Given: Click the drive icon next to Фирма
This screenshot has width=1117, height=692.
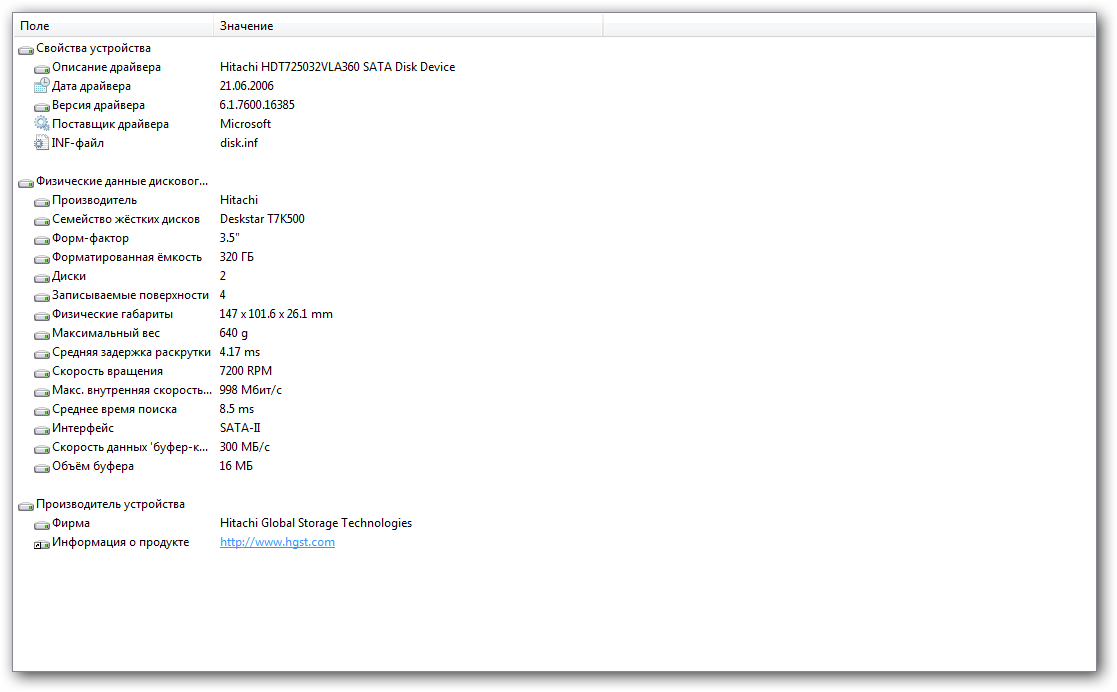Looking at the screenshot, I should 41,524.
